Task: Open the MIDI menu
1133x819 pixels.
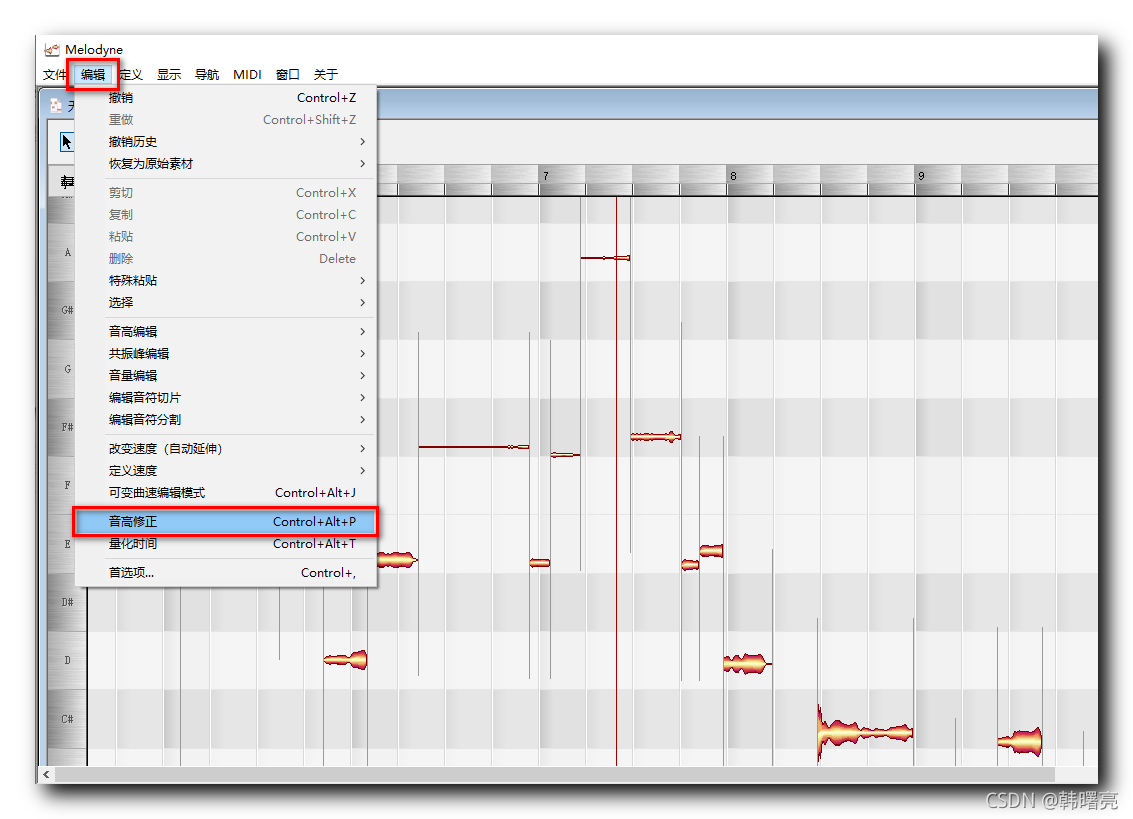Action: pyautogui.click(x=247, y=74)
